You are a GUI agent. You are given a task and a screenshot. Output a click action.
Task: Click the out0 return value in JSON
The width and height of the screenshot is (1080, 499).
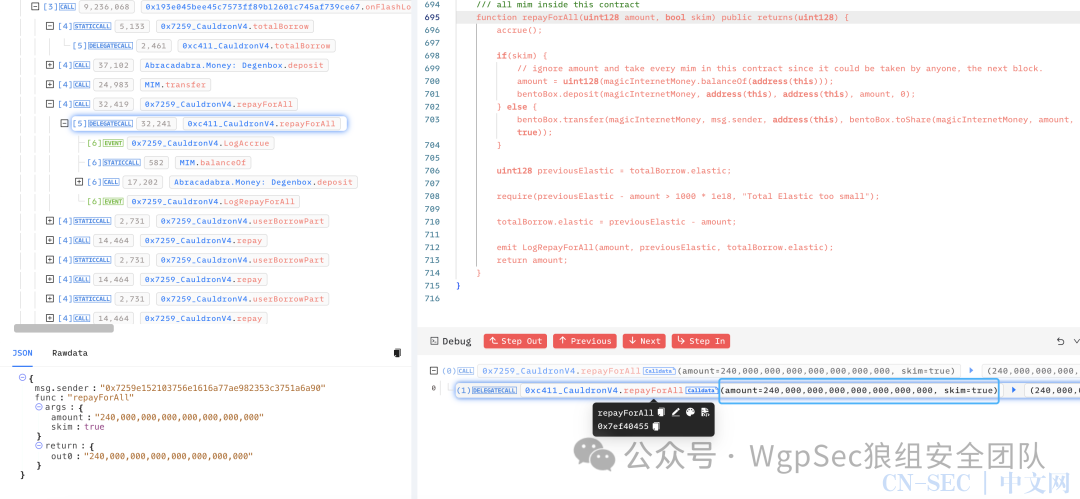tap(168, 456)
